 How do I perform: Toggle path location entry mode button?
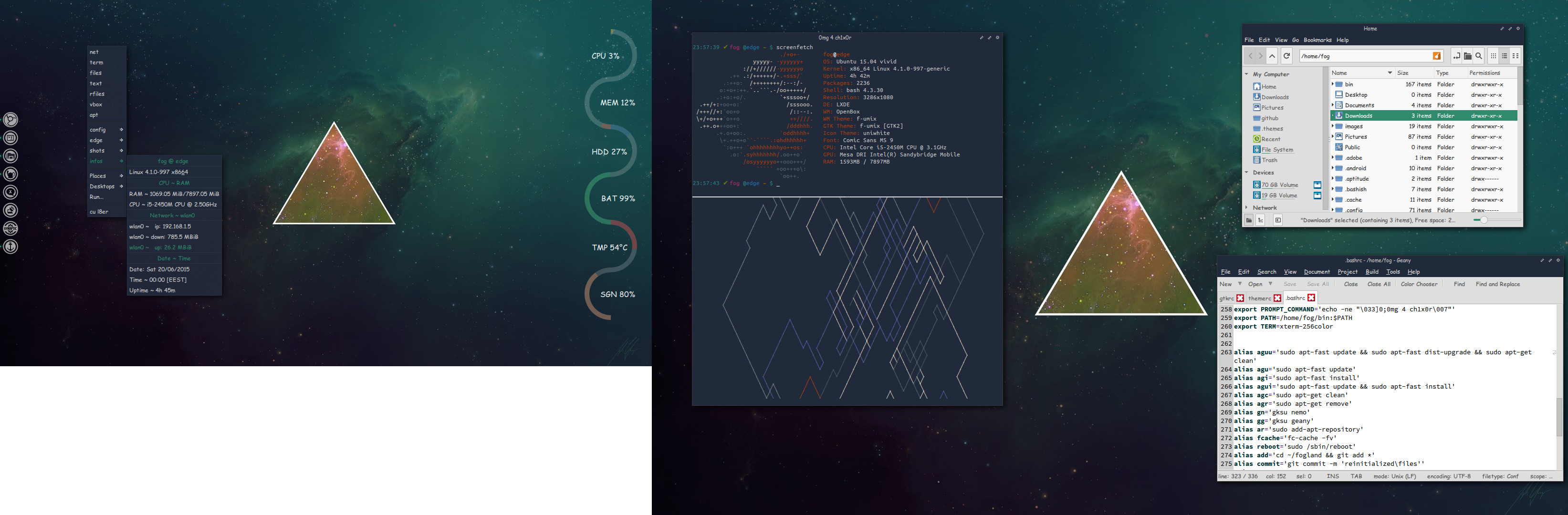[1457, 56]
